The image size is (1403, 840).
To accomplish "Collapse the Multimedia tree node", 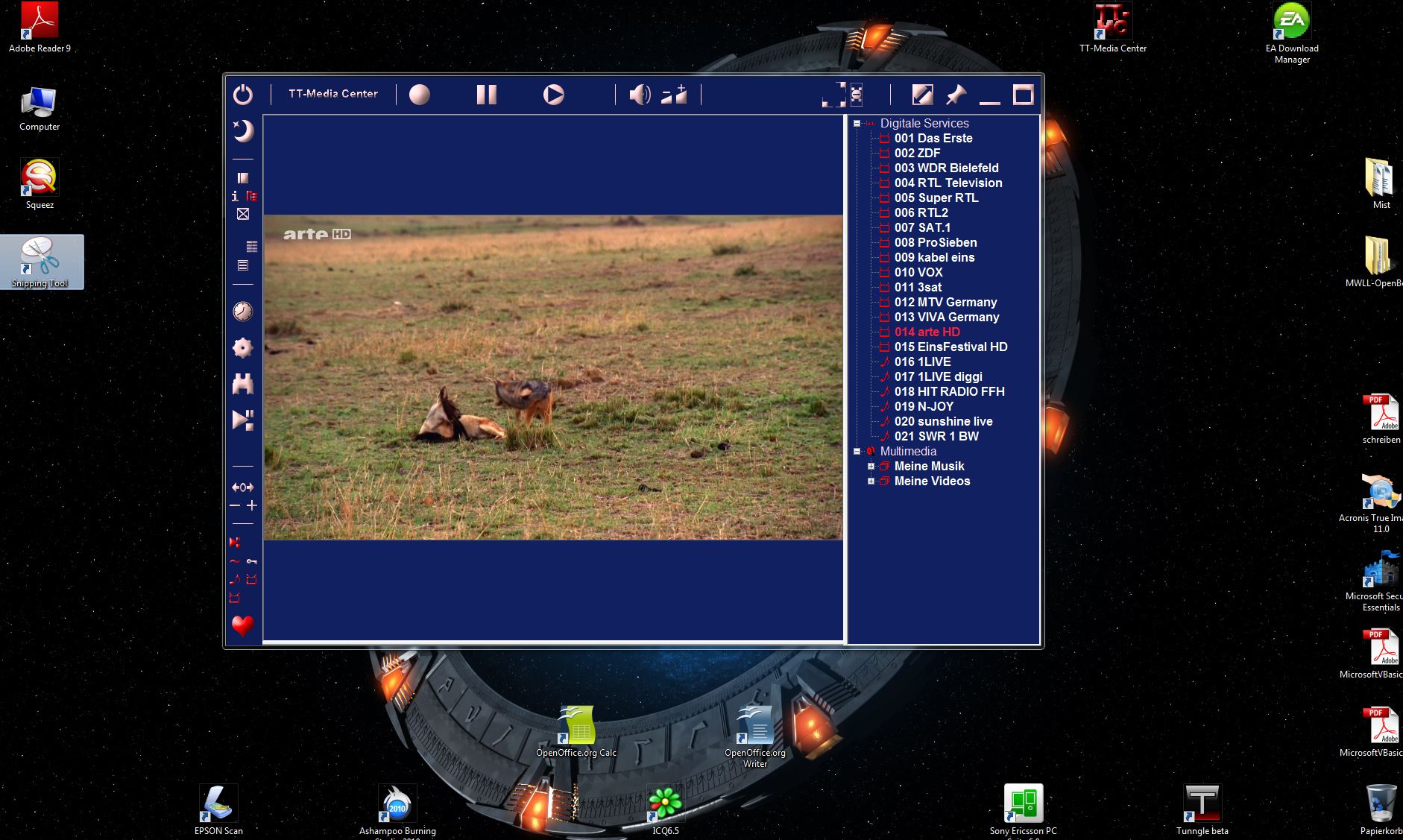I will tap(857, 452).
